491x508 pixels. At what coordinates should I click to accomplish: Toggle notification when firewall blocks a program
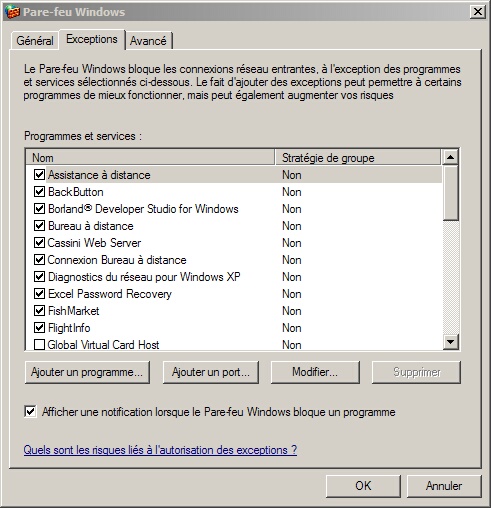click(x=30, y=412)
